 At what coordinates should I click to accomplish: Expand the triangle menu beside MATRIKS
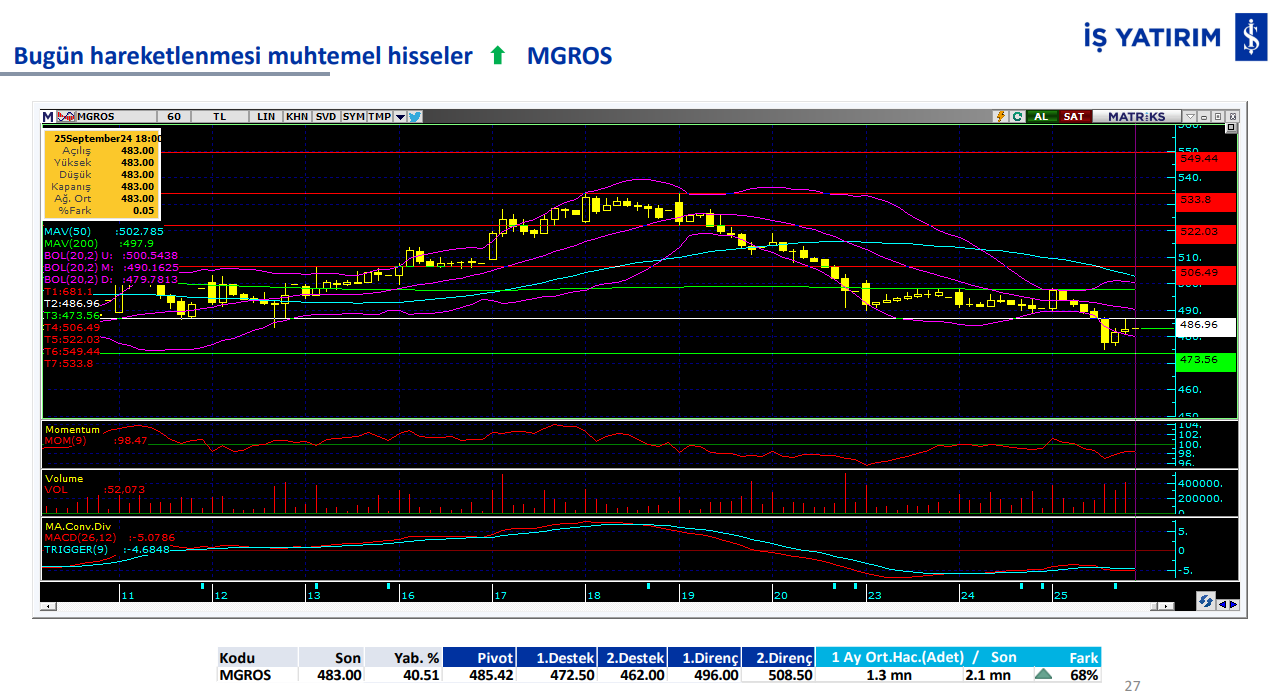pos(1190,117)
